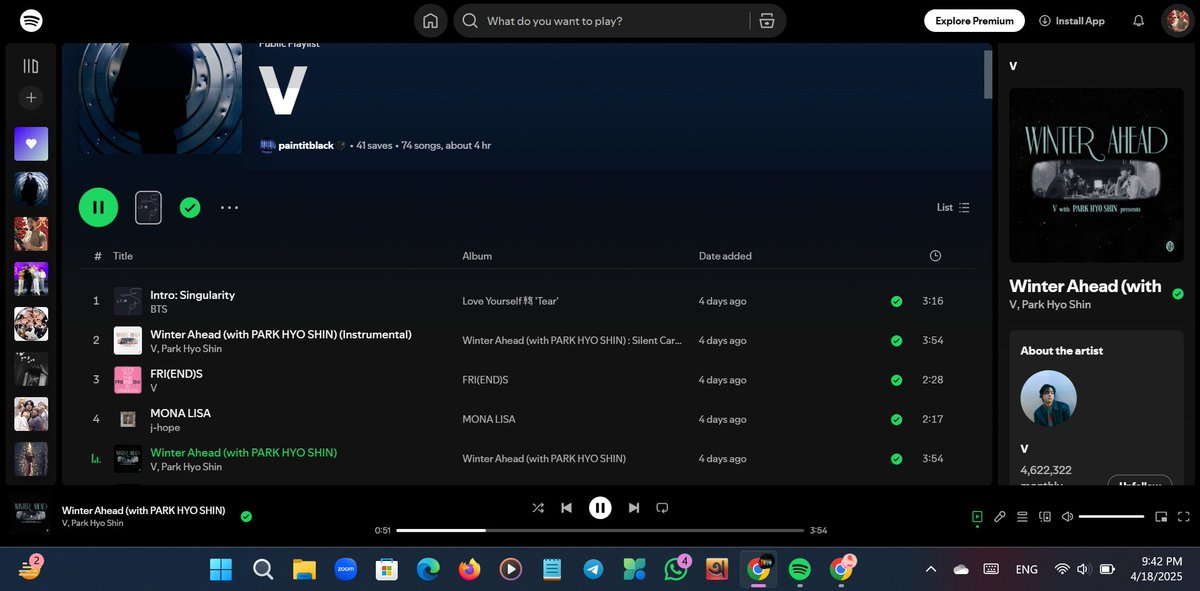
Task: Toggle liked checkmark in now playing bar
Action: [x=246, y=516]
